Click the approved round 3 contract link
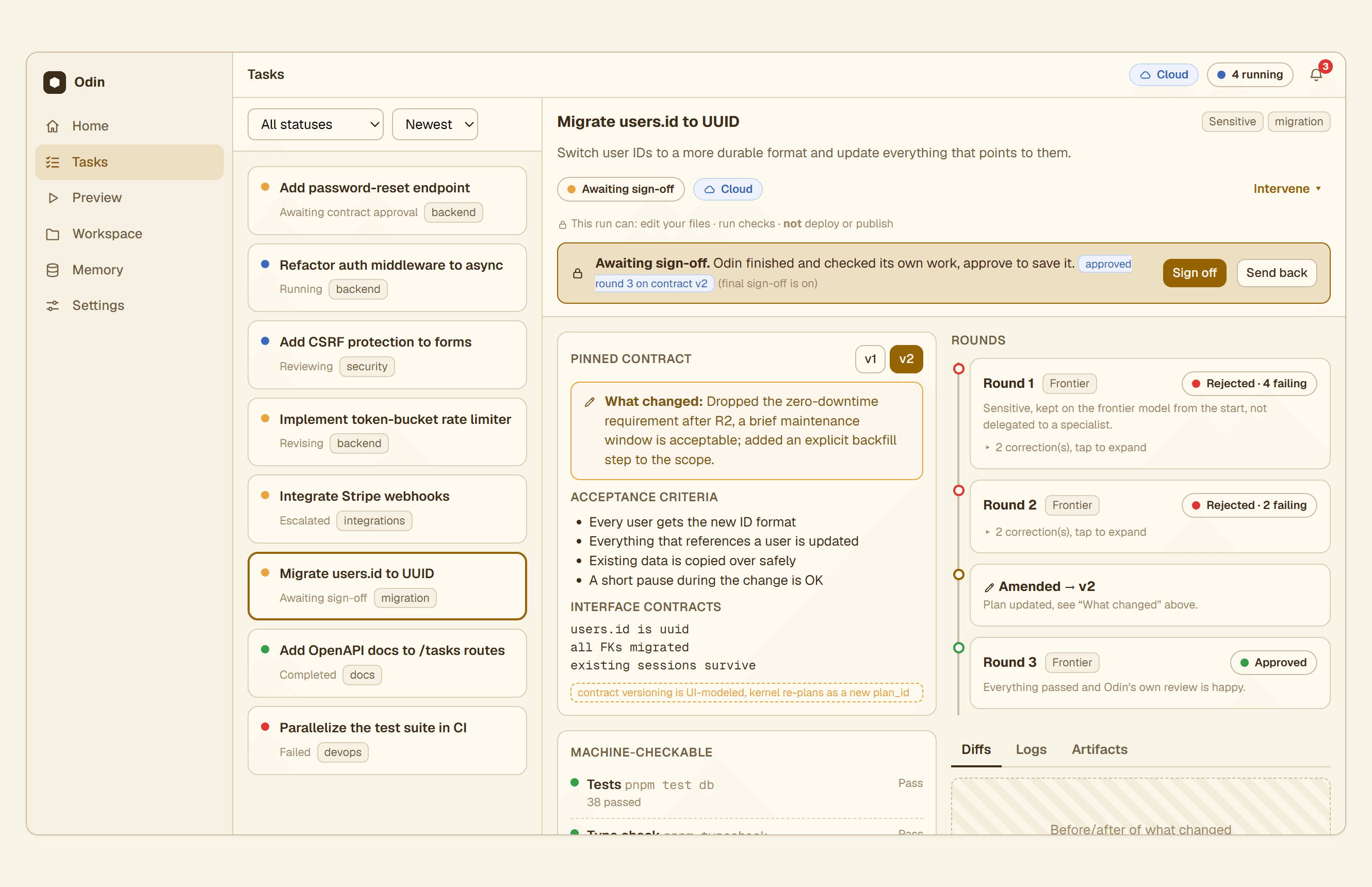1372x887 pixels. 863,273
